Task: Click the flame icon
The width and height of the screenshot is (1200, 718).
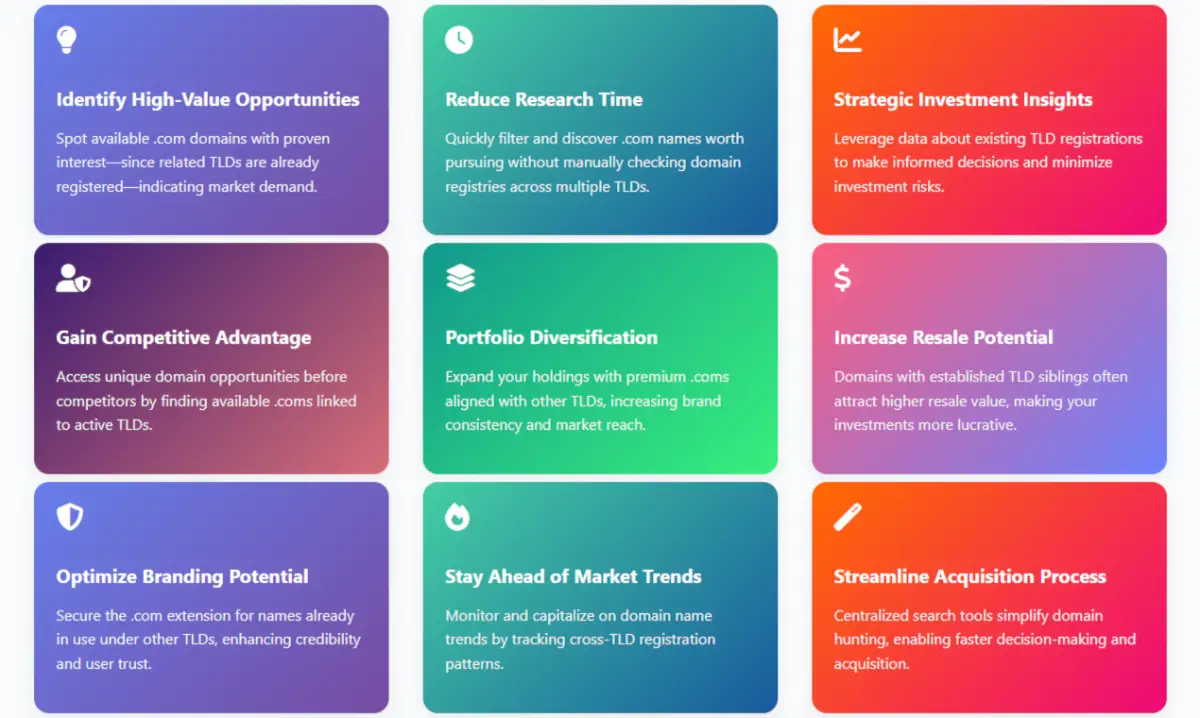Action: click(x=457, y=517)
